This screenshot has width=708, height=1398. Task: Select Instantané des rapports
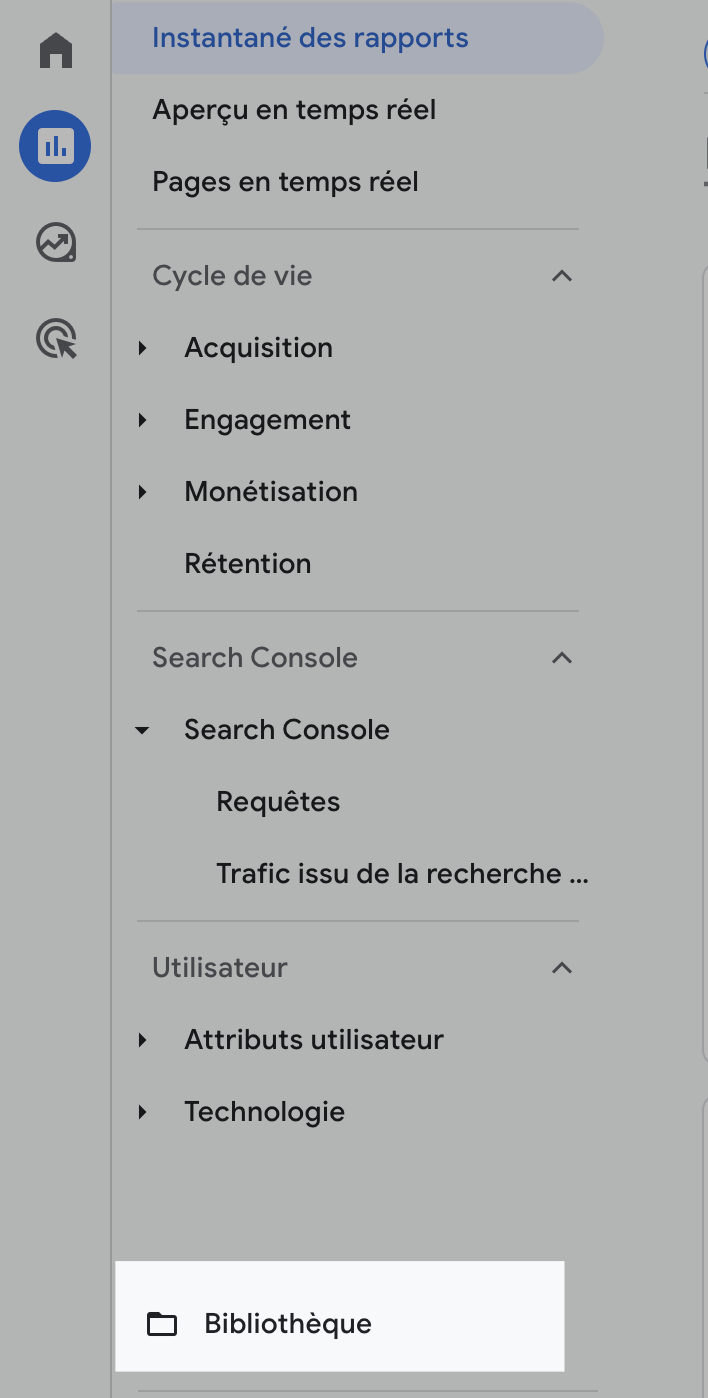click(310, 39)
